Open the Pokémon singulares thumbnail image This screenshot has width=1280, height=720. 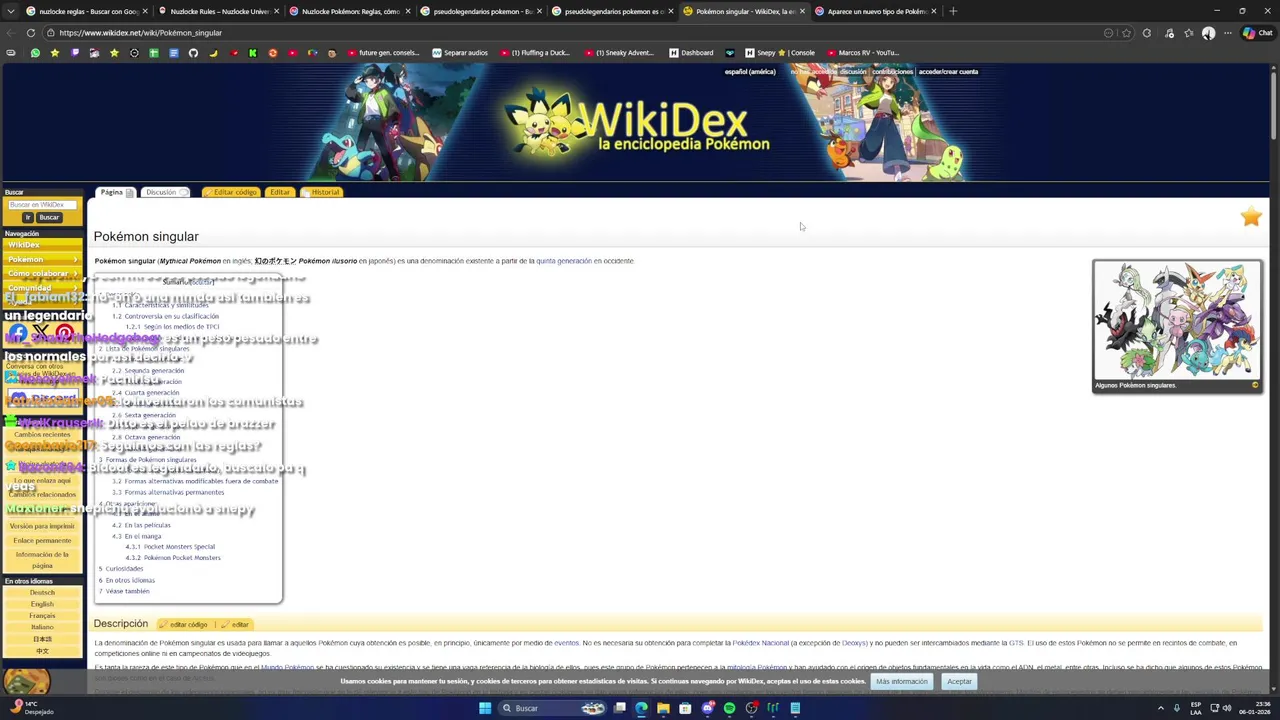[1177, 320]
